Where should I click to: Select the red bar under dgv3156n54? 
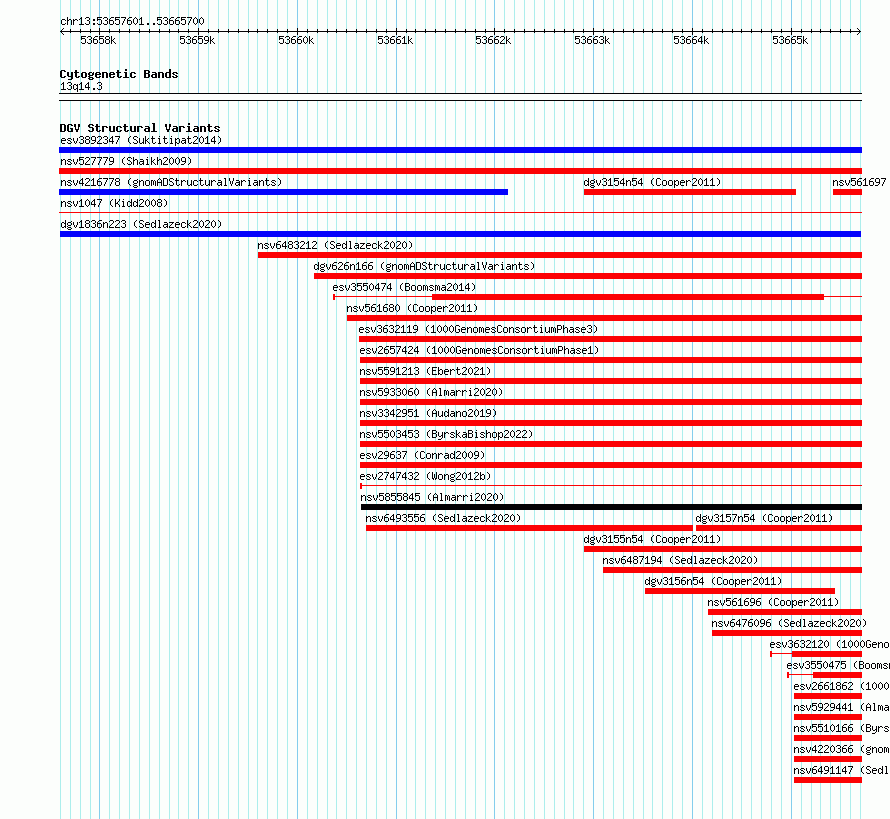[740, 591]
